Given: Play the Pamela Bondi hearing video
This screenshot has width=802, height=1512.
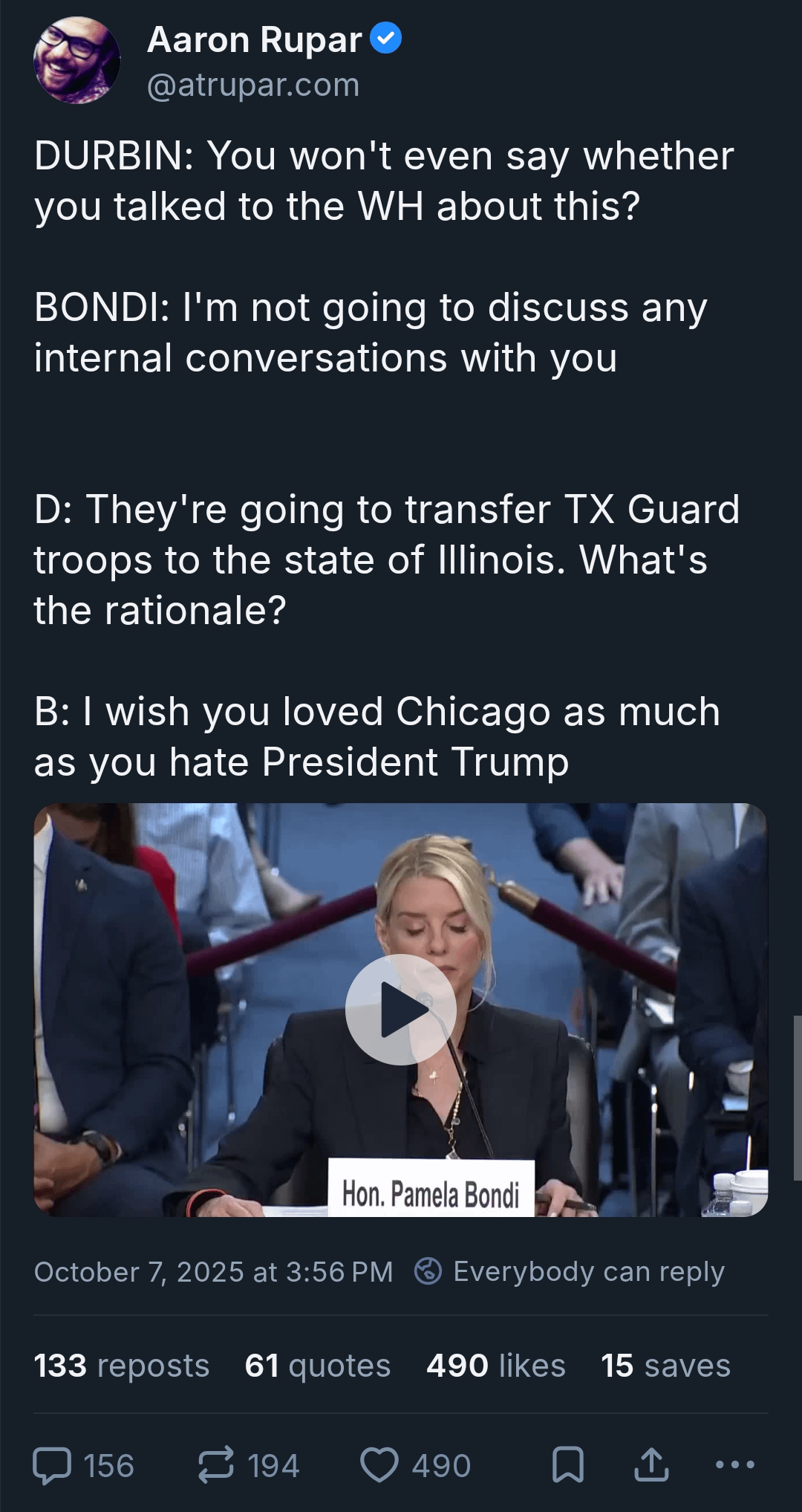Looking at the screenshot, I should (401, 1009).
